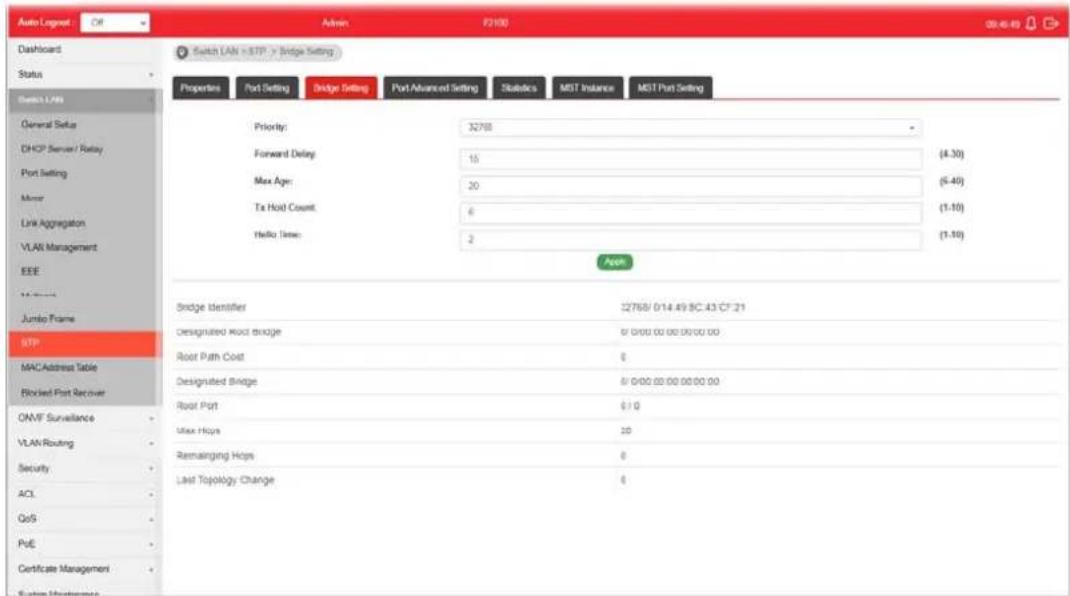
Task: Click the Max Hops label
Action: point(198,431)
